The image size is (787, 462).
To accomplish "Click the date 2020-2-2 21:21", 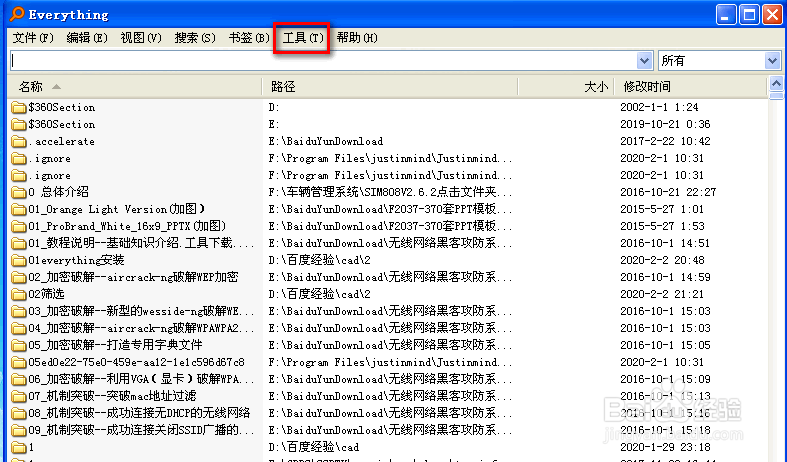I will tap(662, 294).
